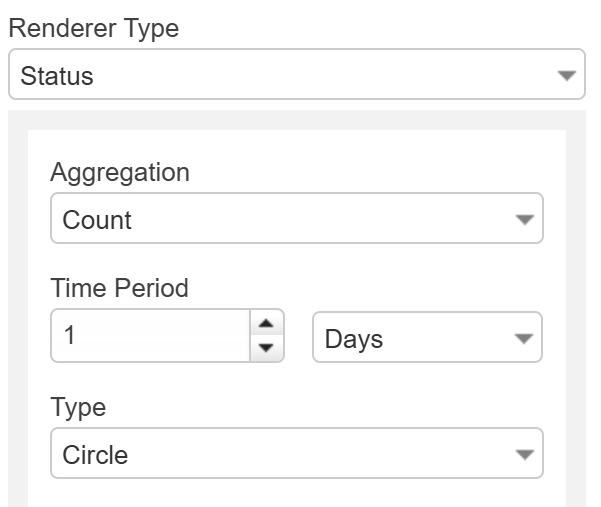Click the gray border of settings panel
The height and width of the screenshot is (507, 601).
click(17, 300)
